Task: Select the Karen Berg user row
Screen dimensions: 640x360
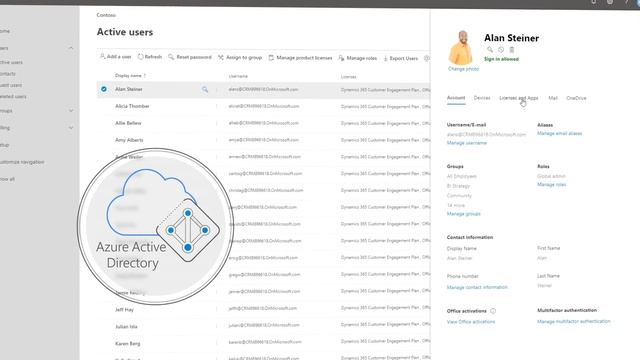Action: coord(263,343)
